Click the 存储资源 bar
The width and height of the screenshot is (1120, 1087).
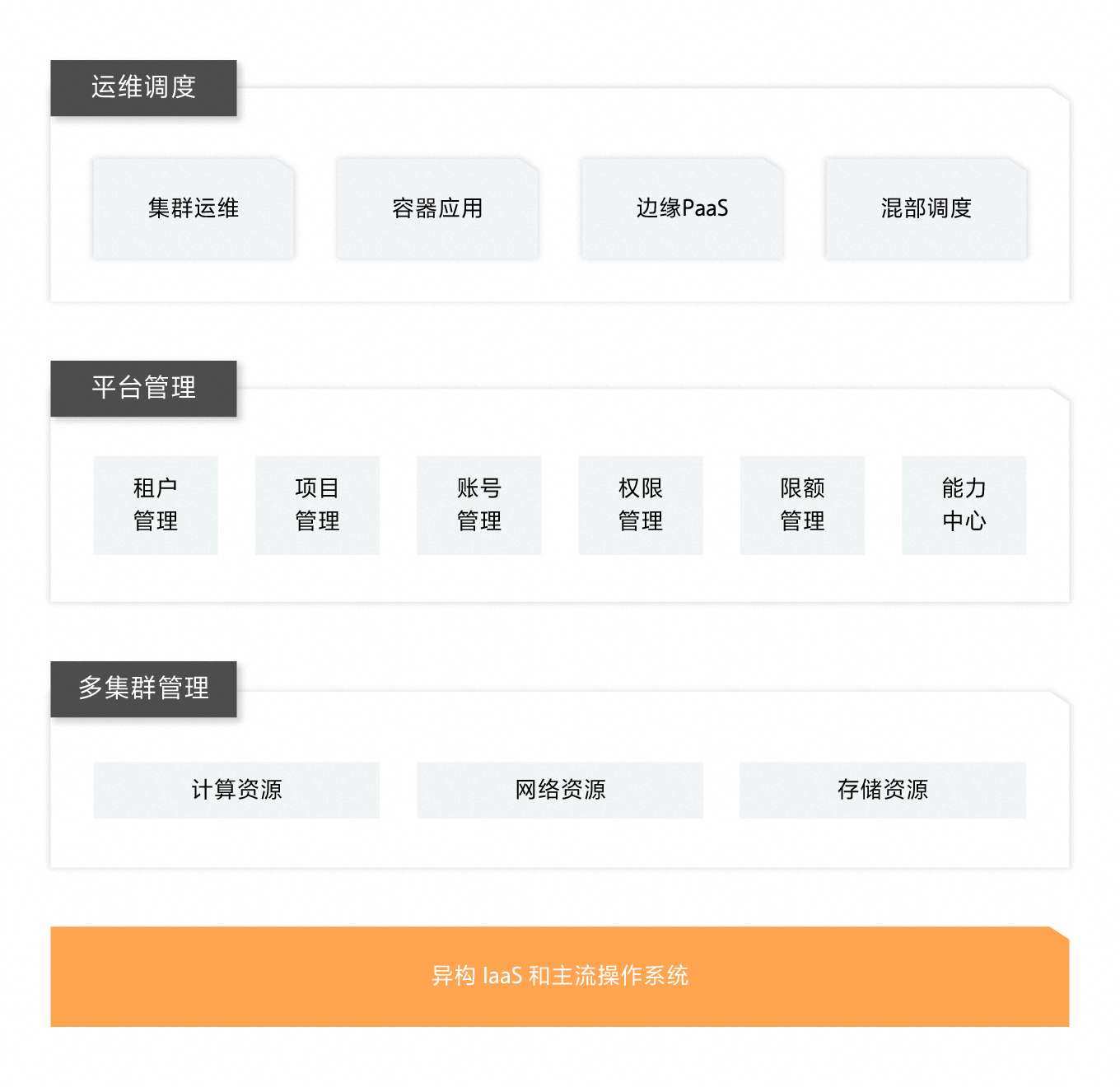883,790
